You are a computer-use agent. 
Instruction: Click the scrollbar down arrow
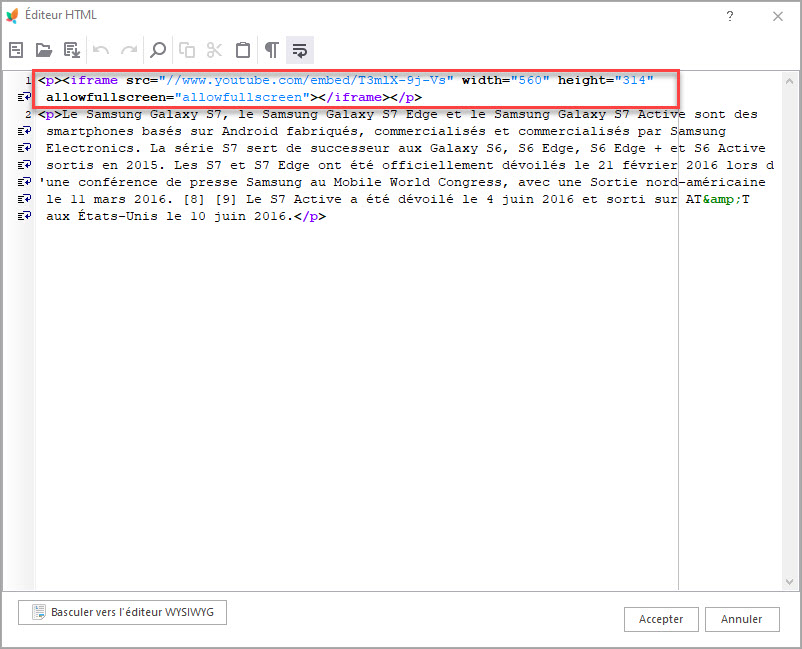pos(789,582)
